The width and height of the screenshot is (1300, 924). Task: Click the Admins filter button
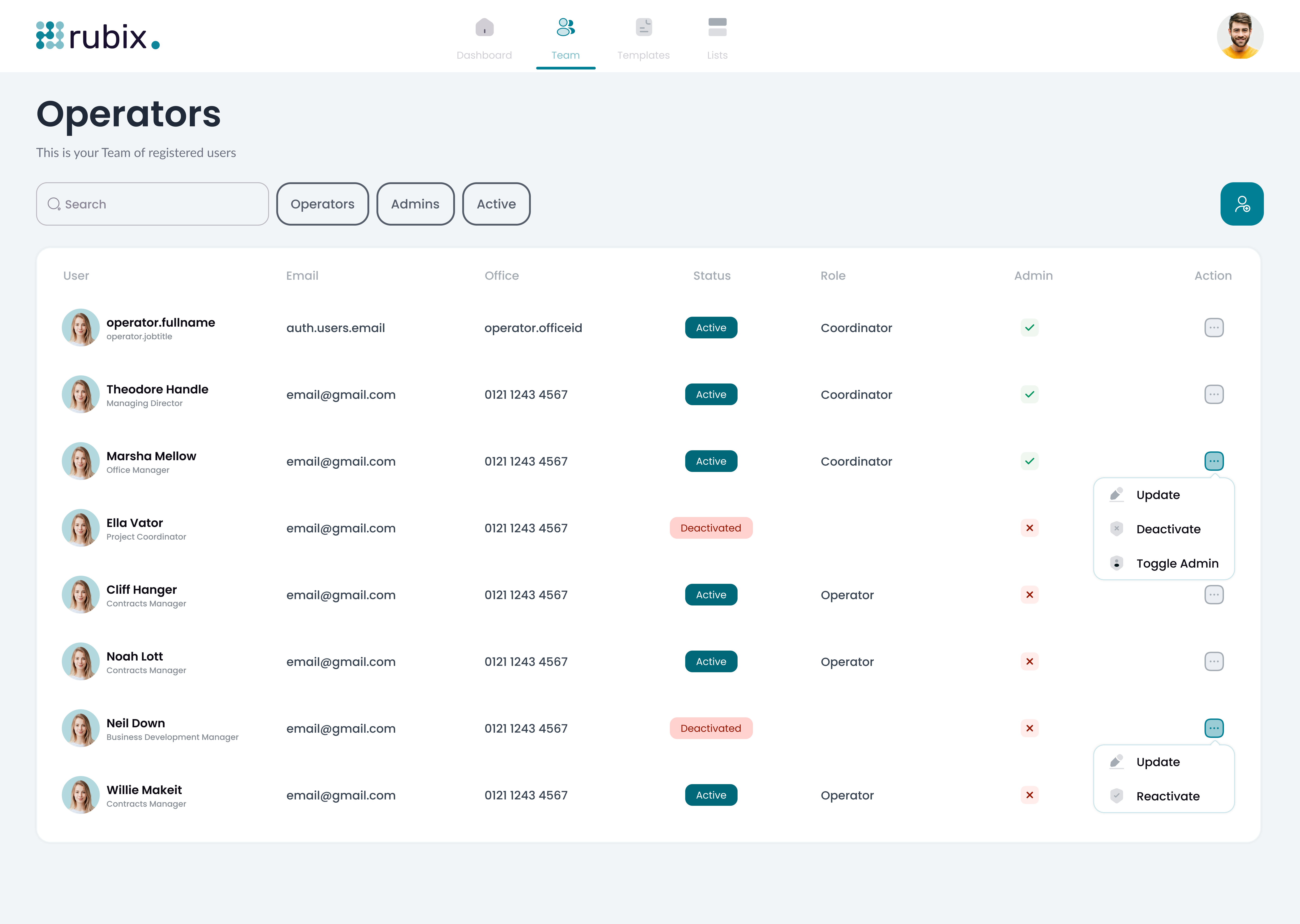[415, 204]
